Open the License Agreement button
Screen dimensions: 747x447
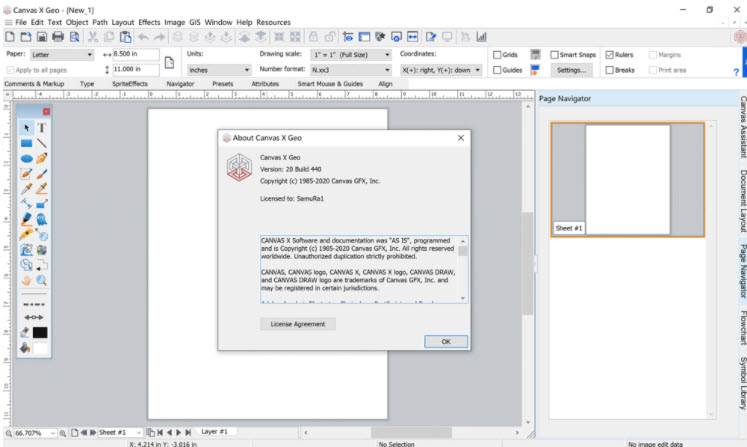(x=298, y=324)
